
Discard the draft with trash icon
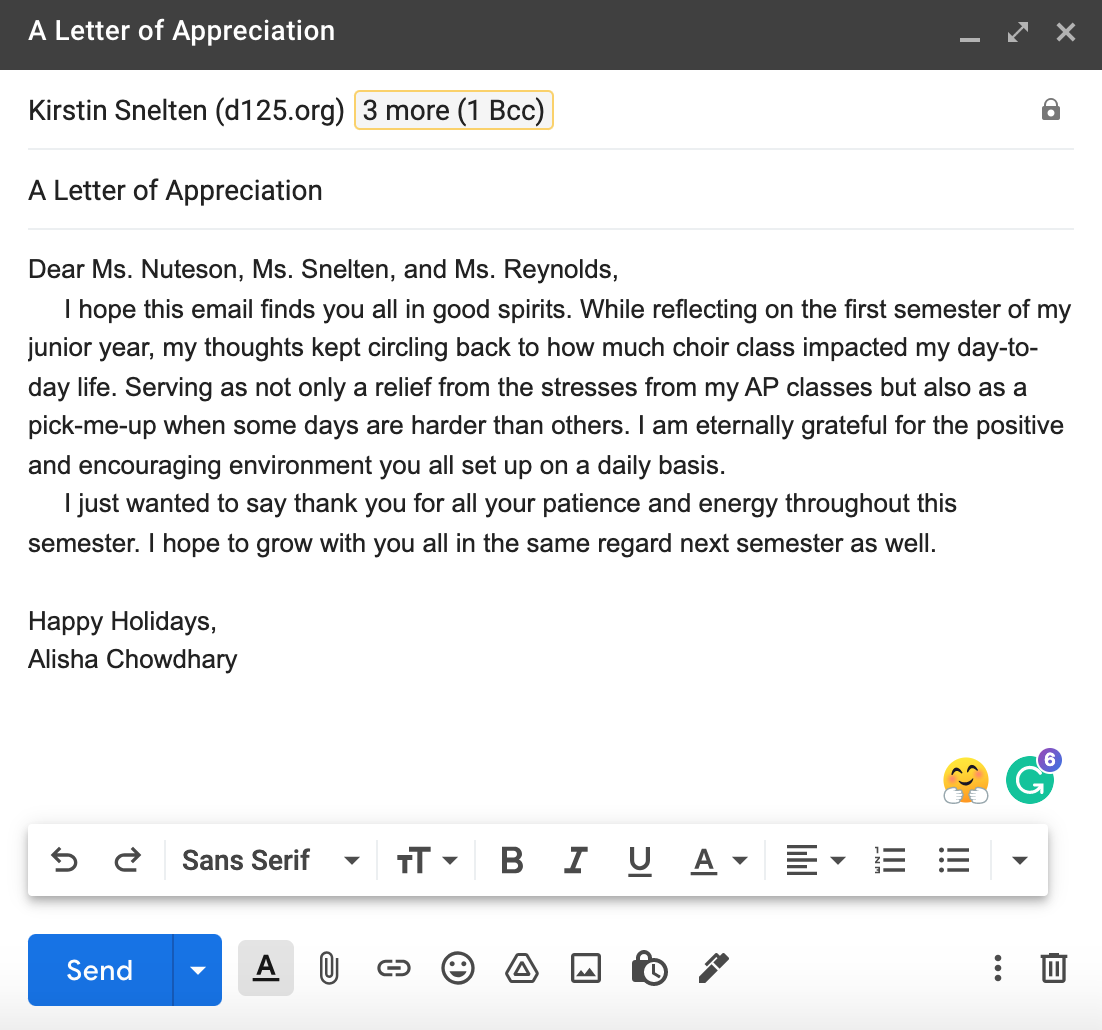[1054, 968]
